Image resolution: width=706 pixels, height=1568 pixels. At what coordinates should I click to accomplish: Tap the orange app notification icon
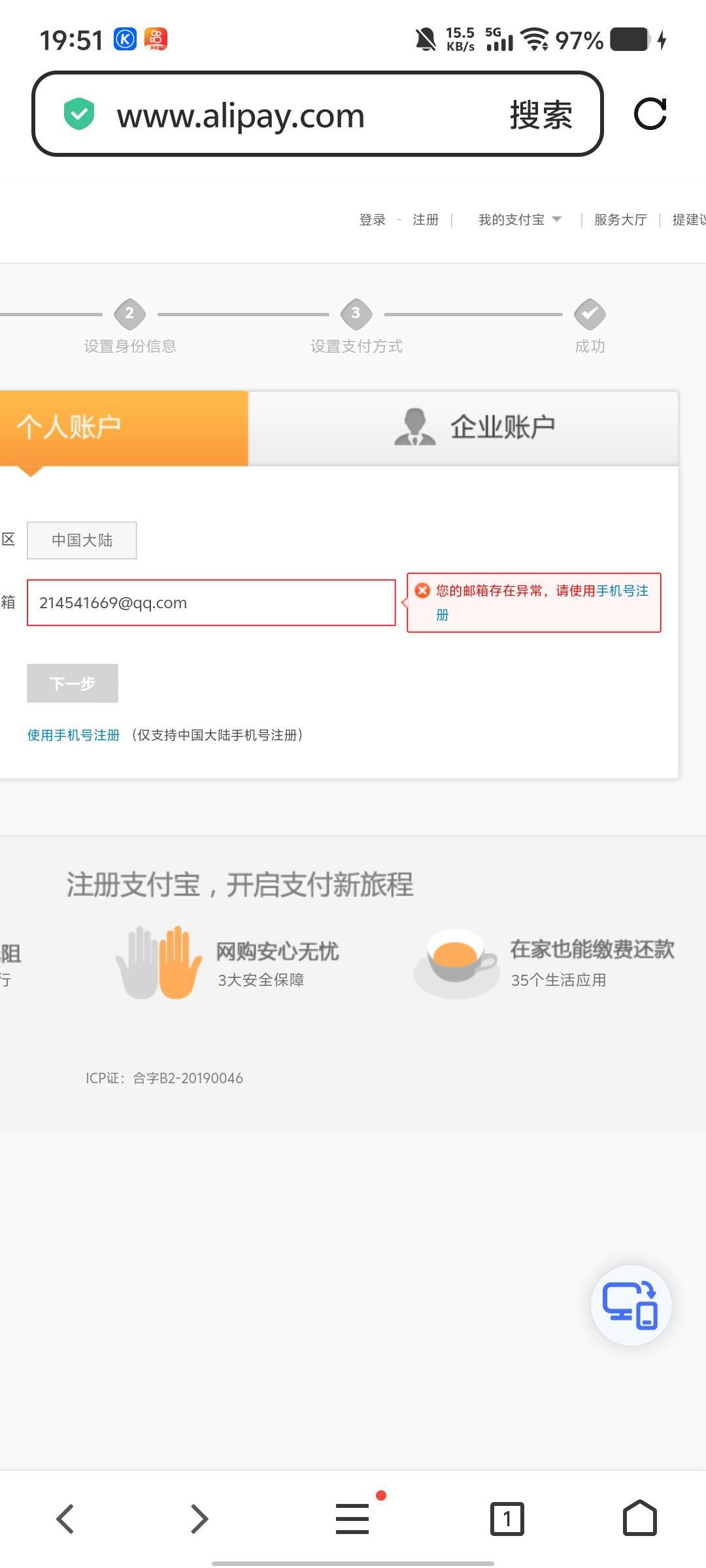coord(156,39)
